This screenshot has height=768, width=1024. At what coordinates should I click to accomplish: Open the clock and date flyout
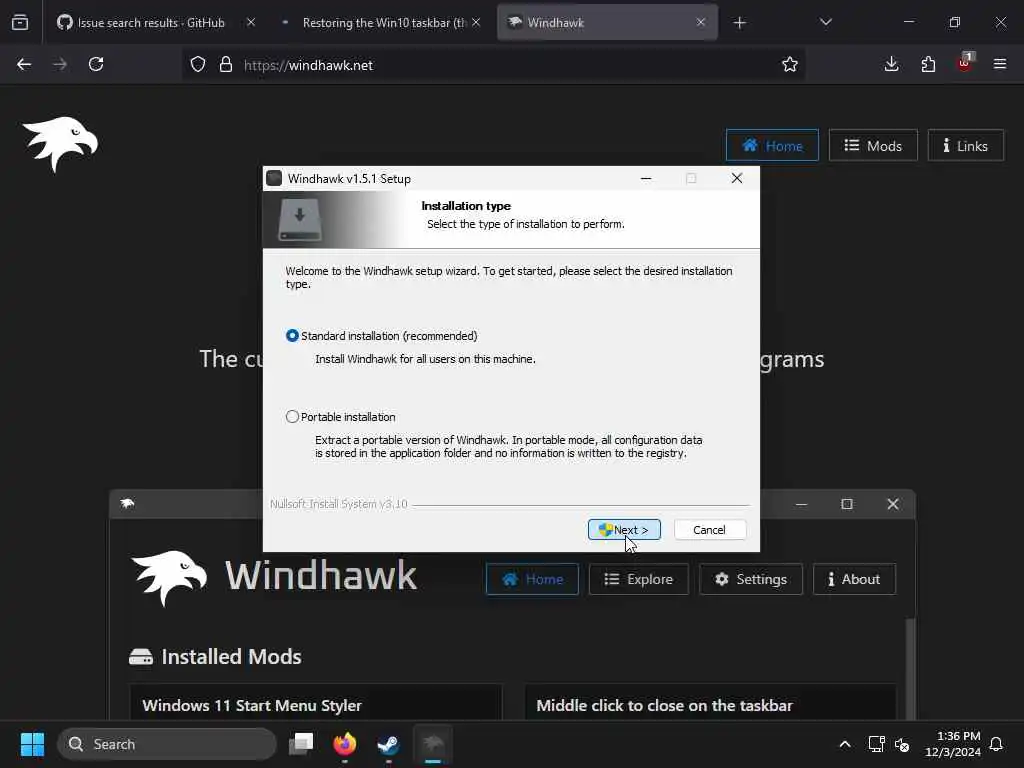point(952,744)
